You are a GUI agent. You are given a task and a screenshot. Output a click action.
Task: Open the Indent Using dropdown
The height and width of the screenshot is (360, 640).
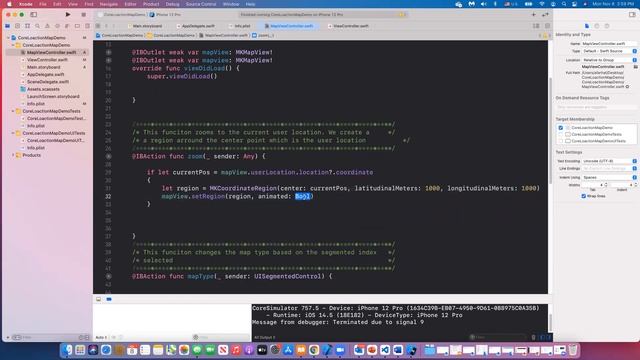(609, 178)
